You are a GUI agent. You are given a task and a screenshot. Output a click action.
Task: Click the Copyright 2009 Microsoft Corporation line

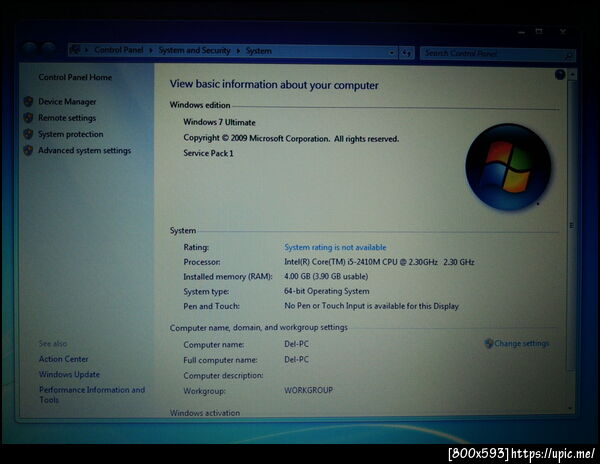pyautogui.click(x=291, y=138)
